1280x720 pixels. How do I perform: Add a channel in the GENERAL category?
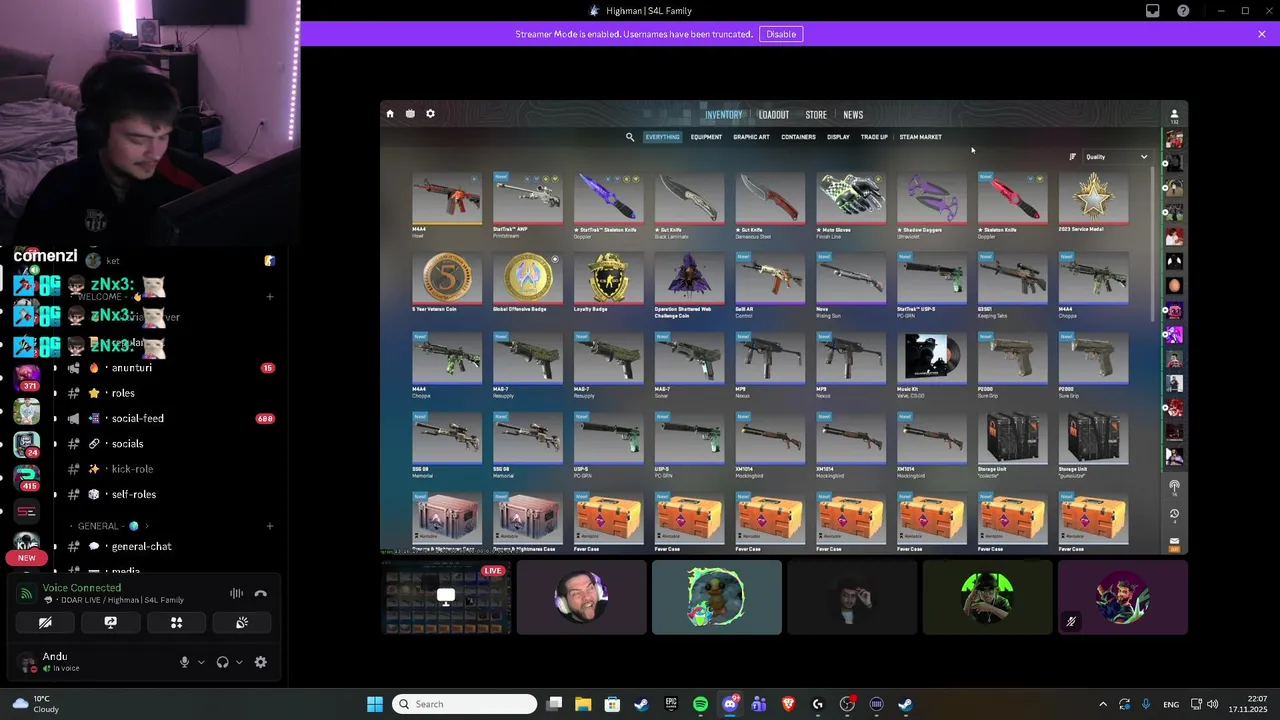pyautogui.click(x=270, y=526)
